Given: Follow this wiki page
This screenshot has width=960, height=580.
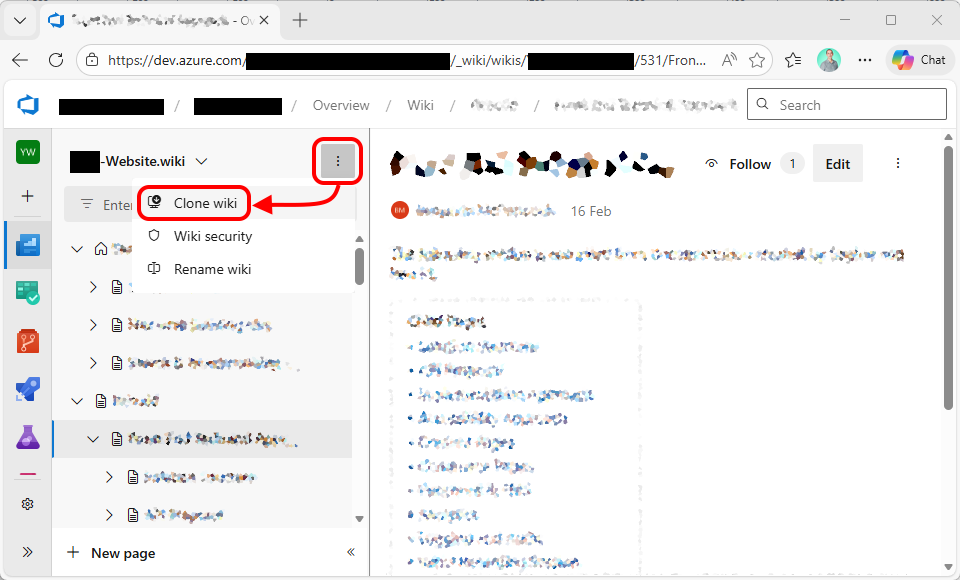Looking at the screenshot, I should [x=739, y=164].
